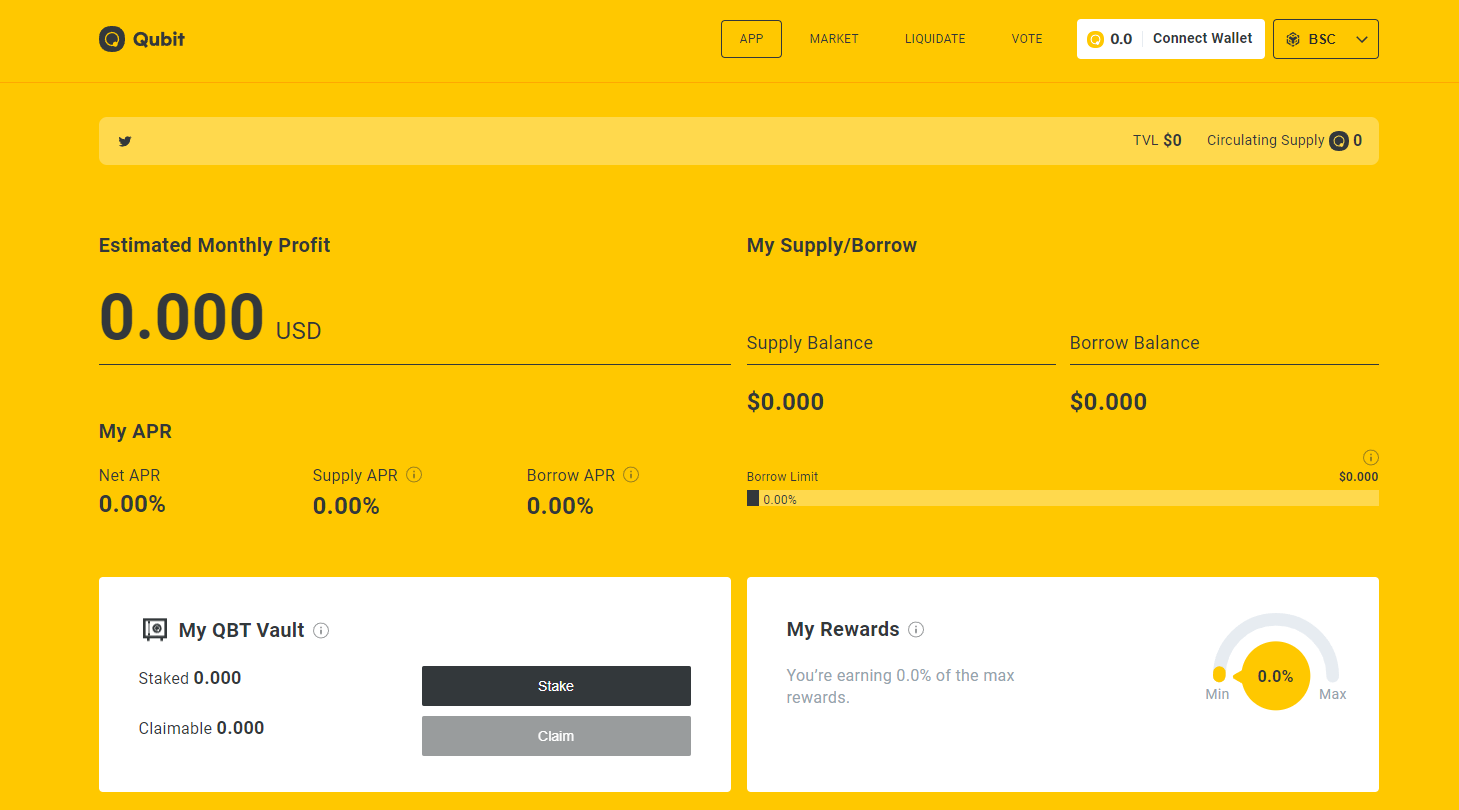The width and height of the screenshot is (1459, 810).
Task: Switch to the APP tab
Action: [751, 39]
